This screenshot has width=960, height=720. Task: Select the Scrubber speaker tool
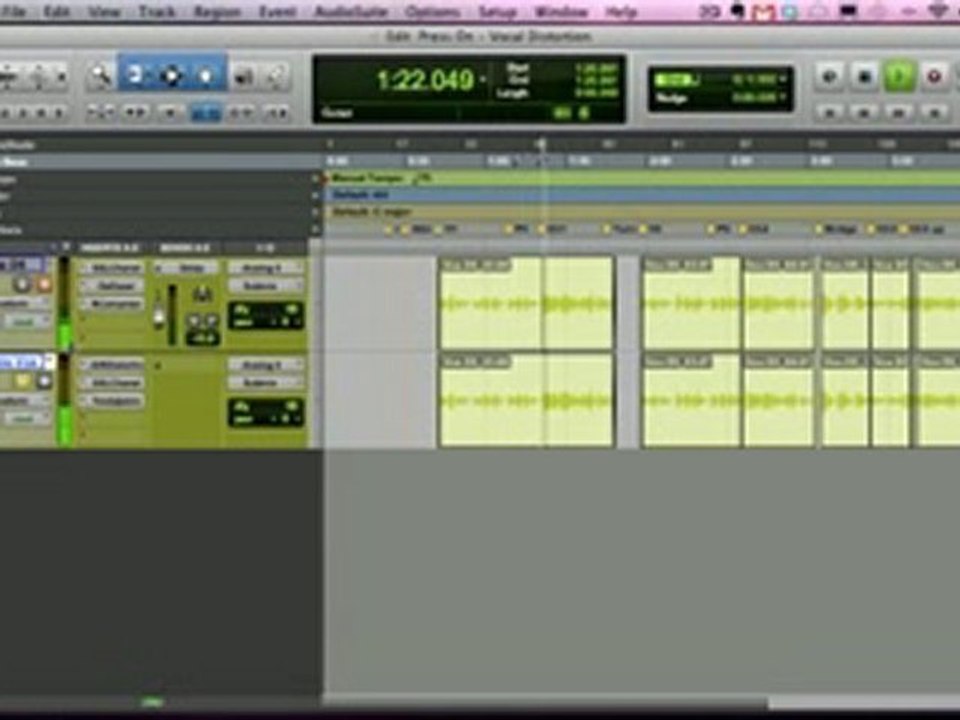tap(244, 77)
